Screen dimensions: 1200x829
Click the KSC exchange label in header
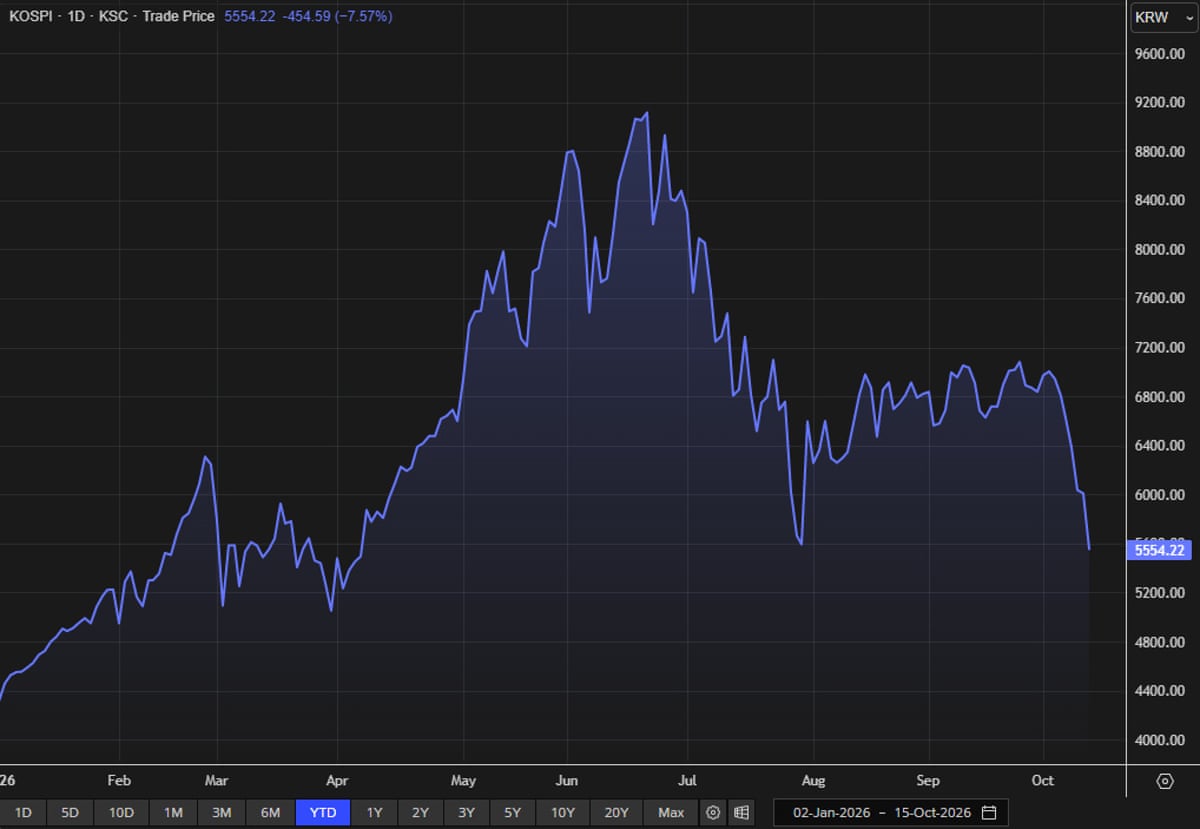[113, 17]
